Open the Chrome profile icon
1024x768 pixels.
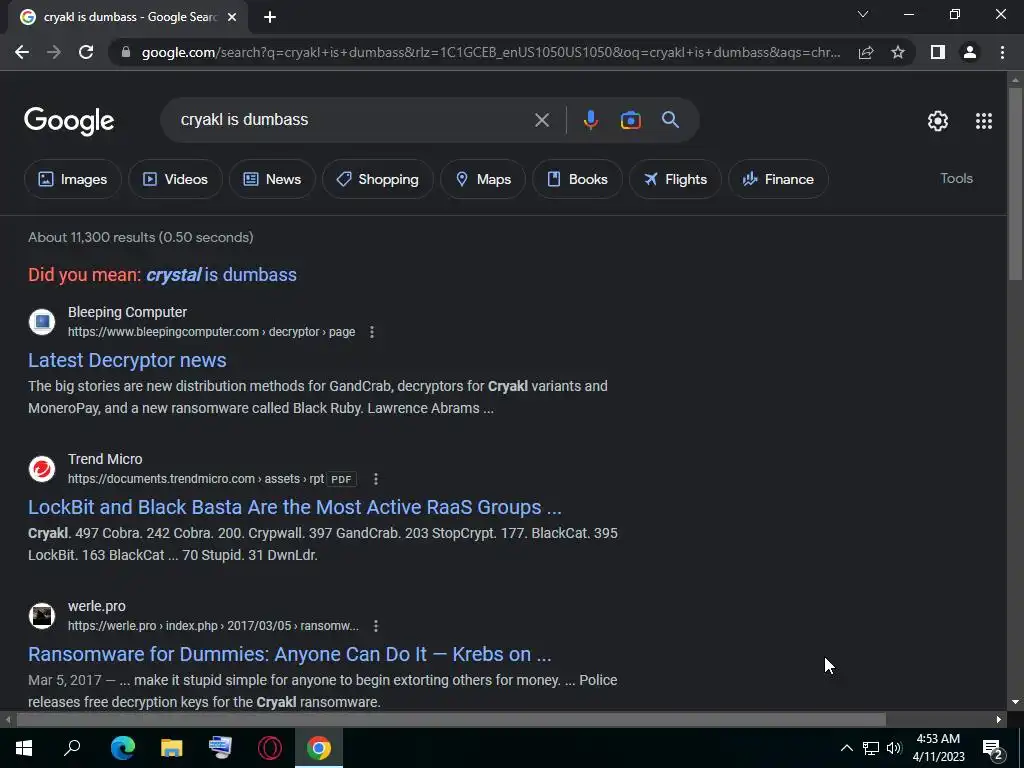[x=970, y=52]
